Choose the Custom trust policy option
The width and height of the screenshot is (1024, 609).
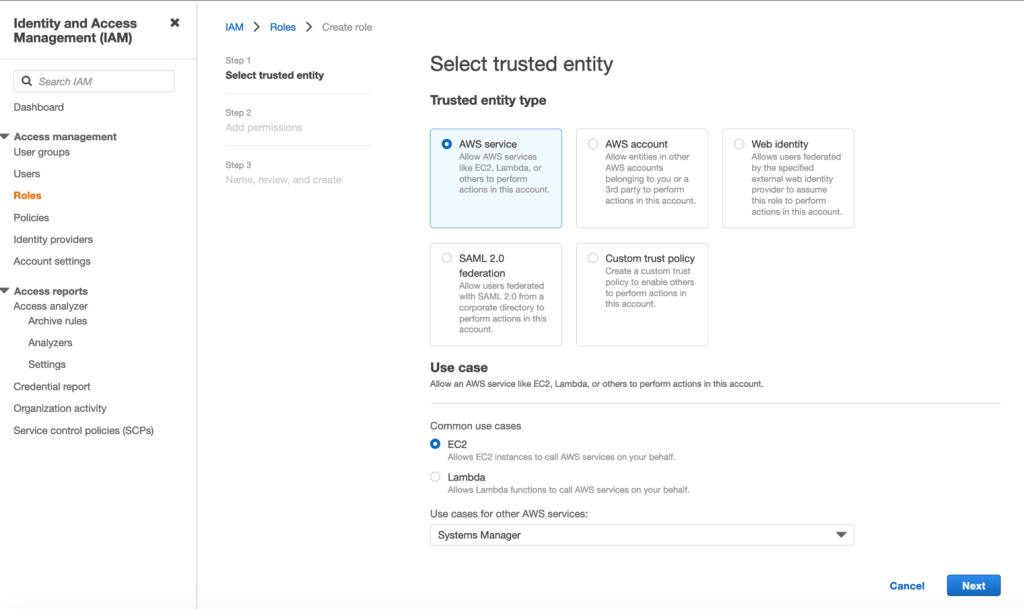coord(594,257)
